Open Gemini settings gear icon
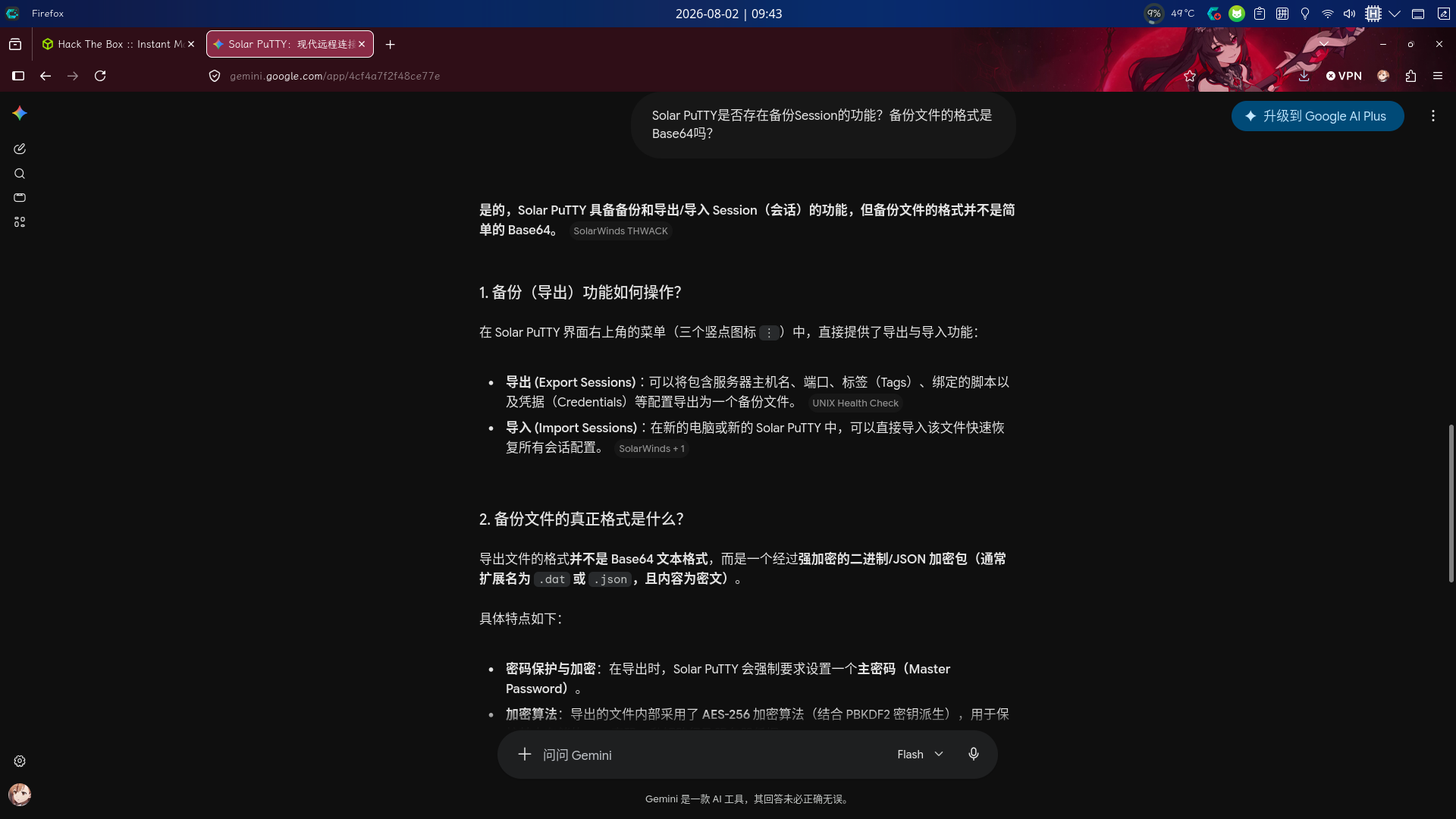Image resolution: width=1456 pixels, height=819 pixels. (x=20, y=761)
